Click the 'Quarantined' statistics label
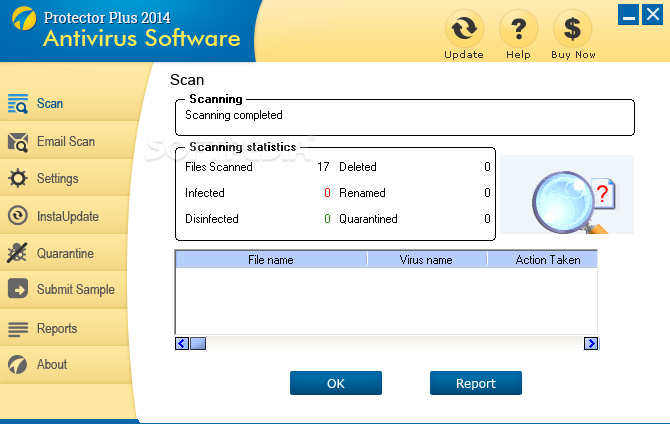The image size is (670, 424). click(368, 219)
